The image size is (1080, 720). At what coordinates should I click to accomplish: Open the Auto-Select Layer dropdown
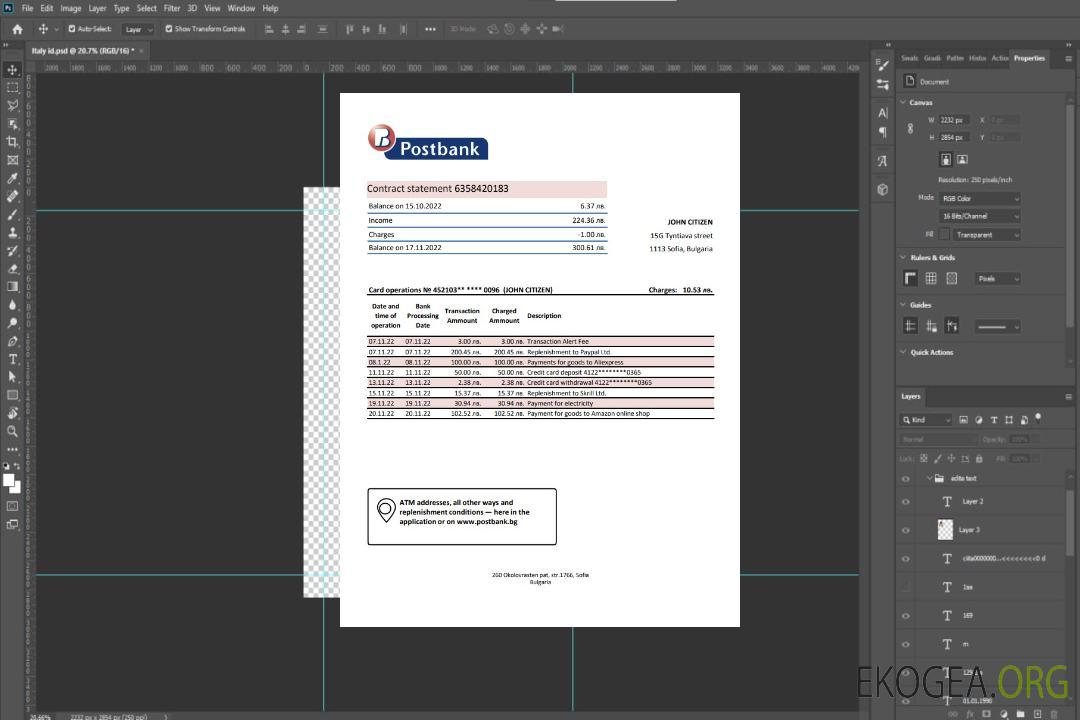coord(138,29)
